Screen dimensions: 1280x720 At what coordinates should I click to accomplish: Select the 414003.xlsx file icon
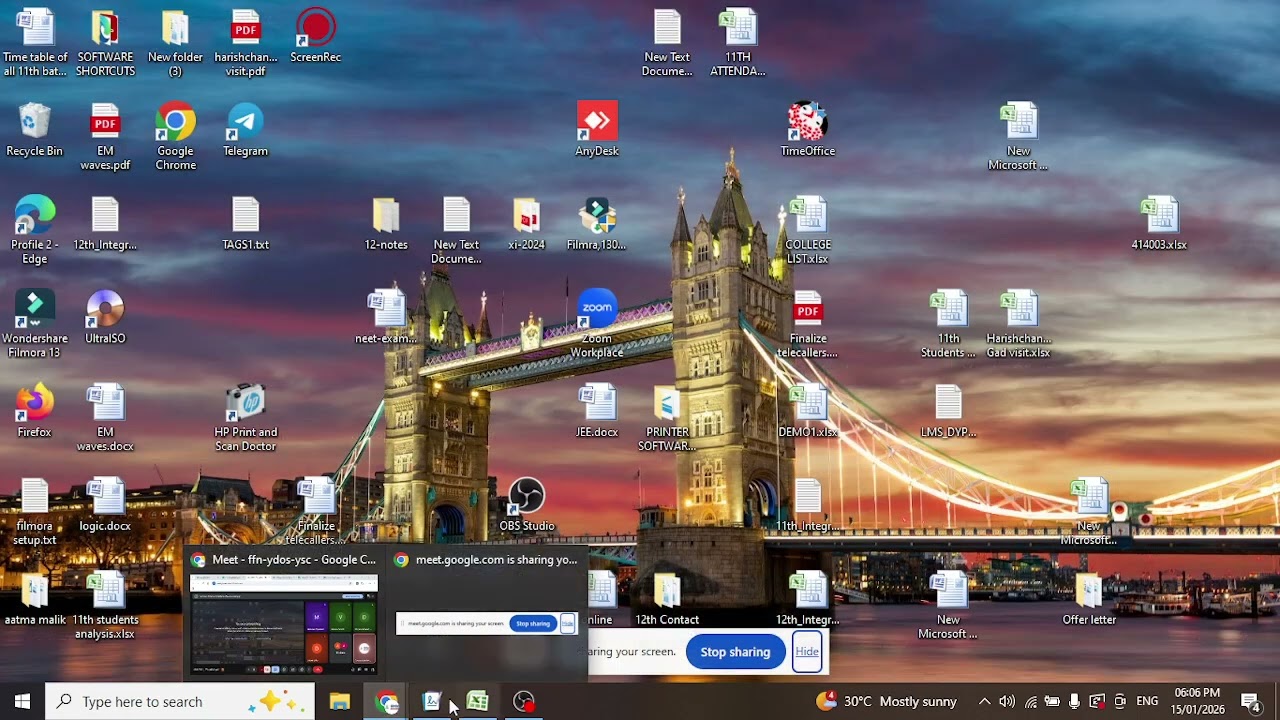[1159, 224]
